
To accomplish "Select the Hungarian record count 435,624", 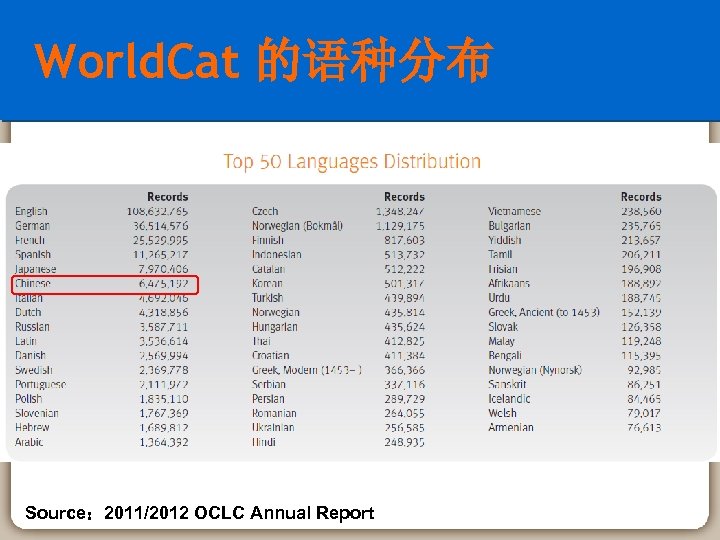I will tap(405, 327).
